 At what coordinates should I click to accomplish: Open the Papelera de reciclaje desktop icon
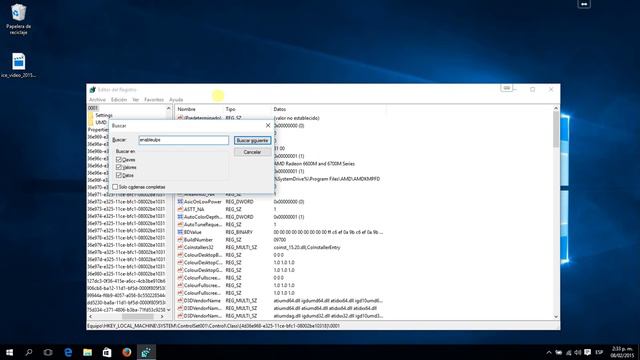point(18,19)
